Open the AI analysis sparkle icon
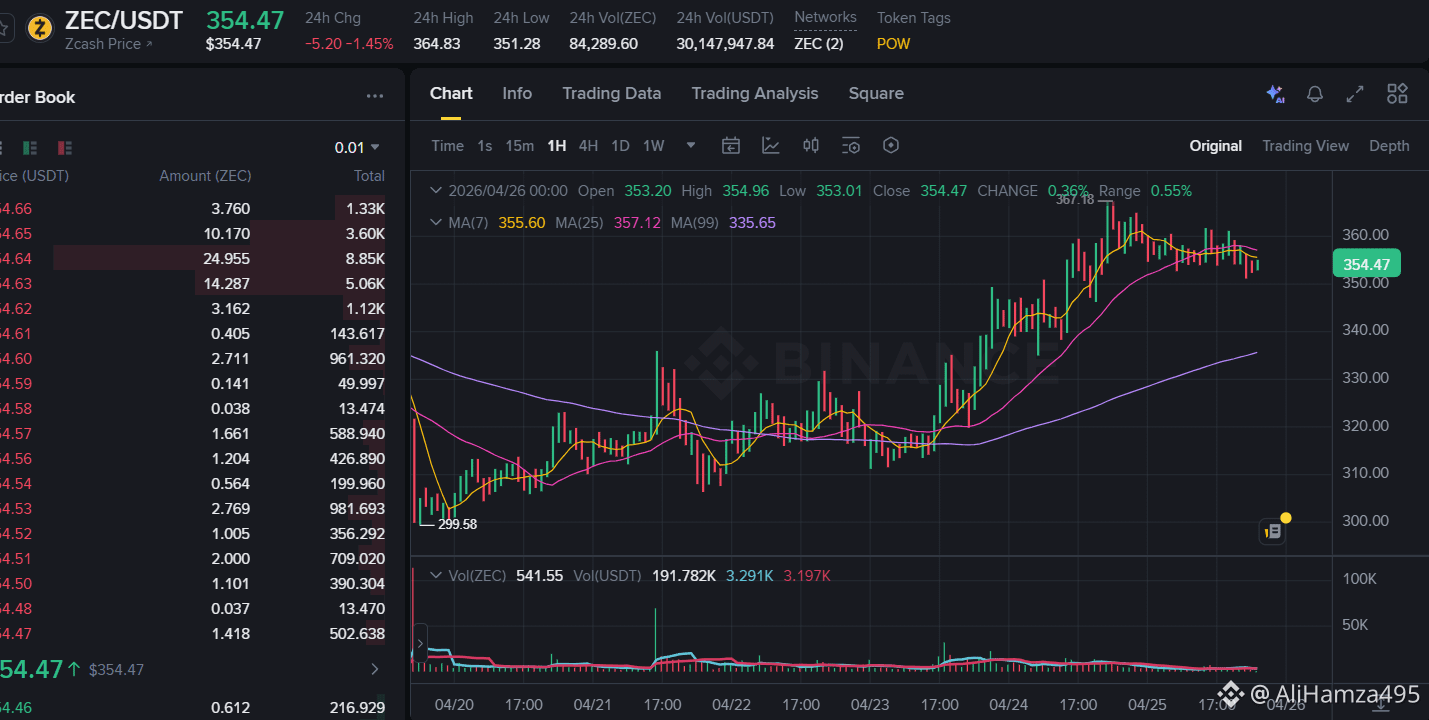 click(x=1275, y=94)
